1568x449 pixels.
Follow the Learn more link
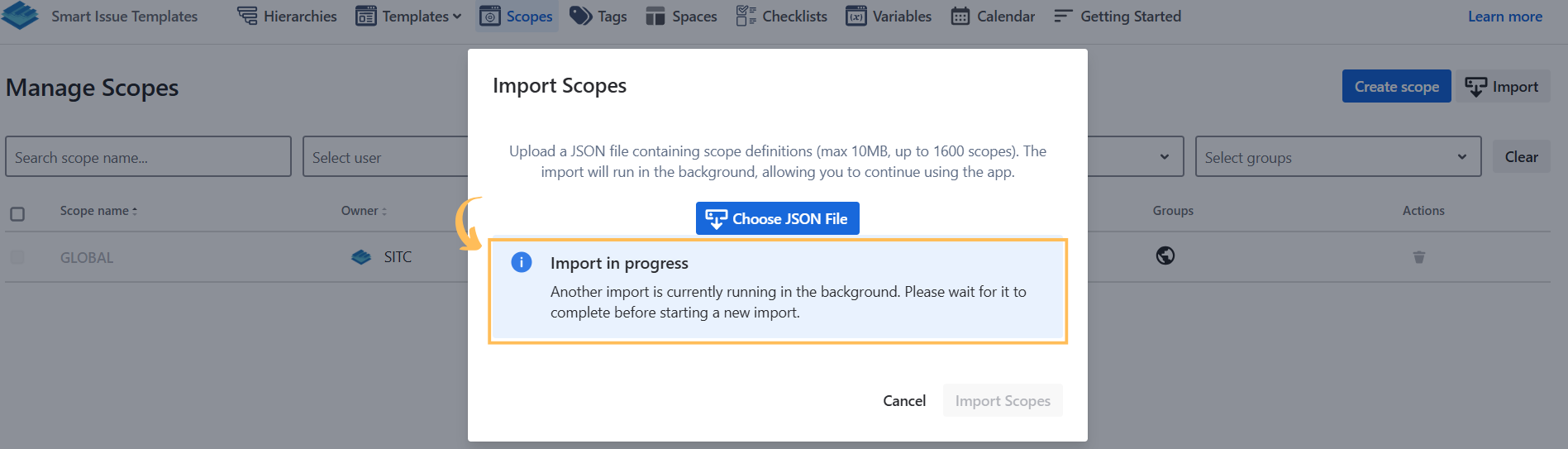(1504, 17)
